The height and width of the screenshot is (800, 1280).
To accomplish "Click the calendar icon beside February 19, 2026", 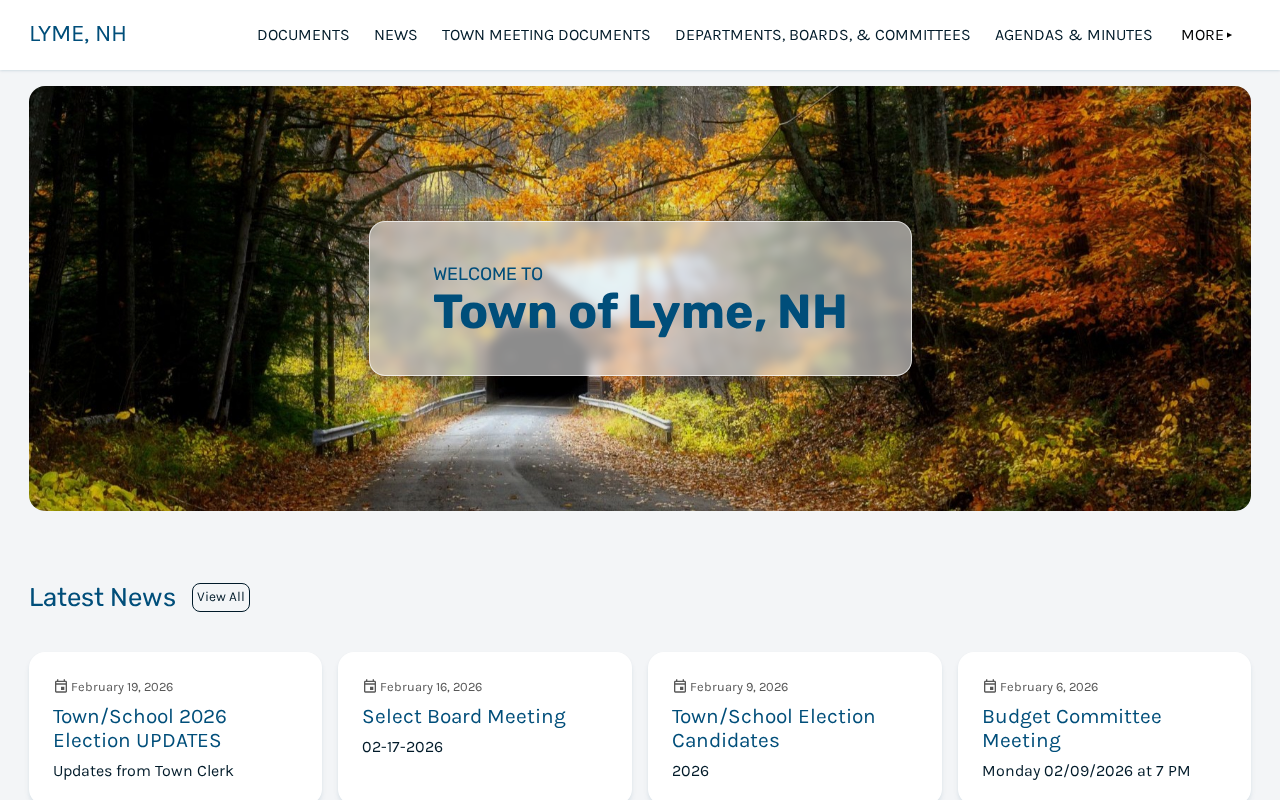I will point(61,686).
